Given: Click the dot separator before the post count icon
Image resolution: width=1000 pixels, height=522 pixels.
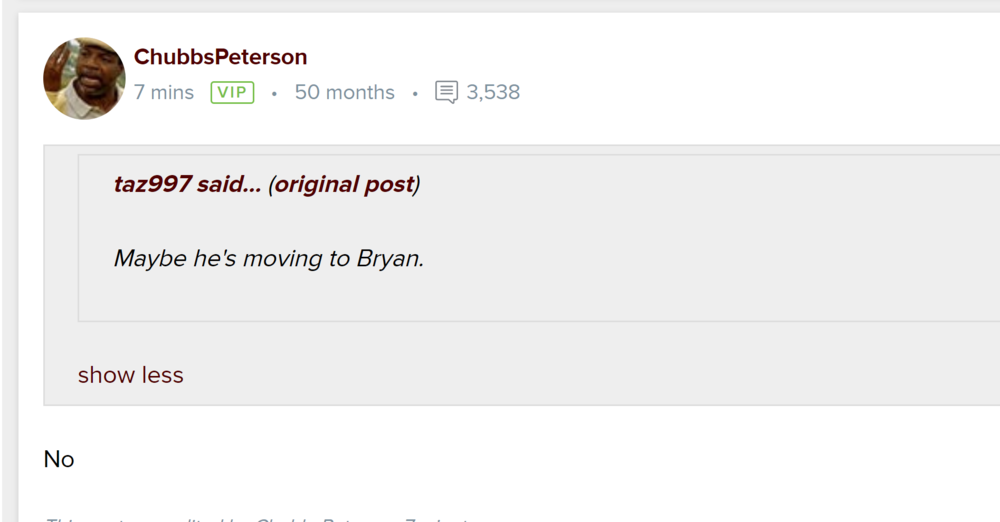Looking at the screenshot, I should point(415,94).
